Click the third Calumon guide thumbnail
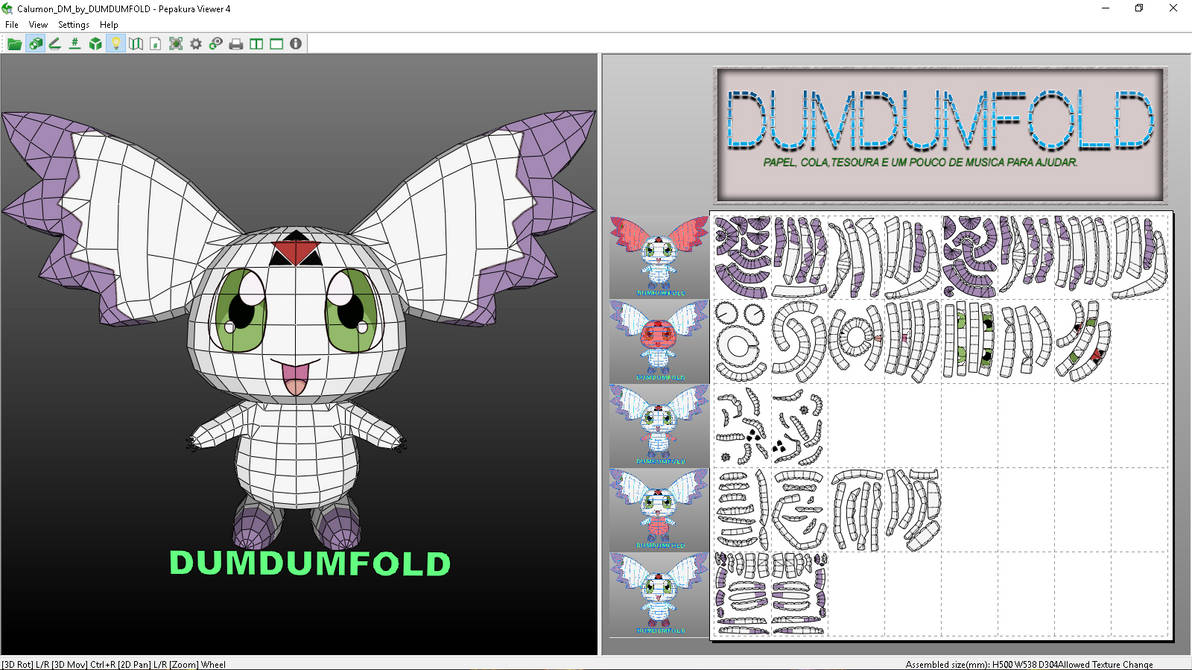The image size is (1192, 670). [658, 425]
